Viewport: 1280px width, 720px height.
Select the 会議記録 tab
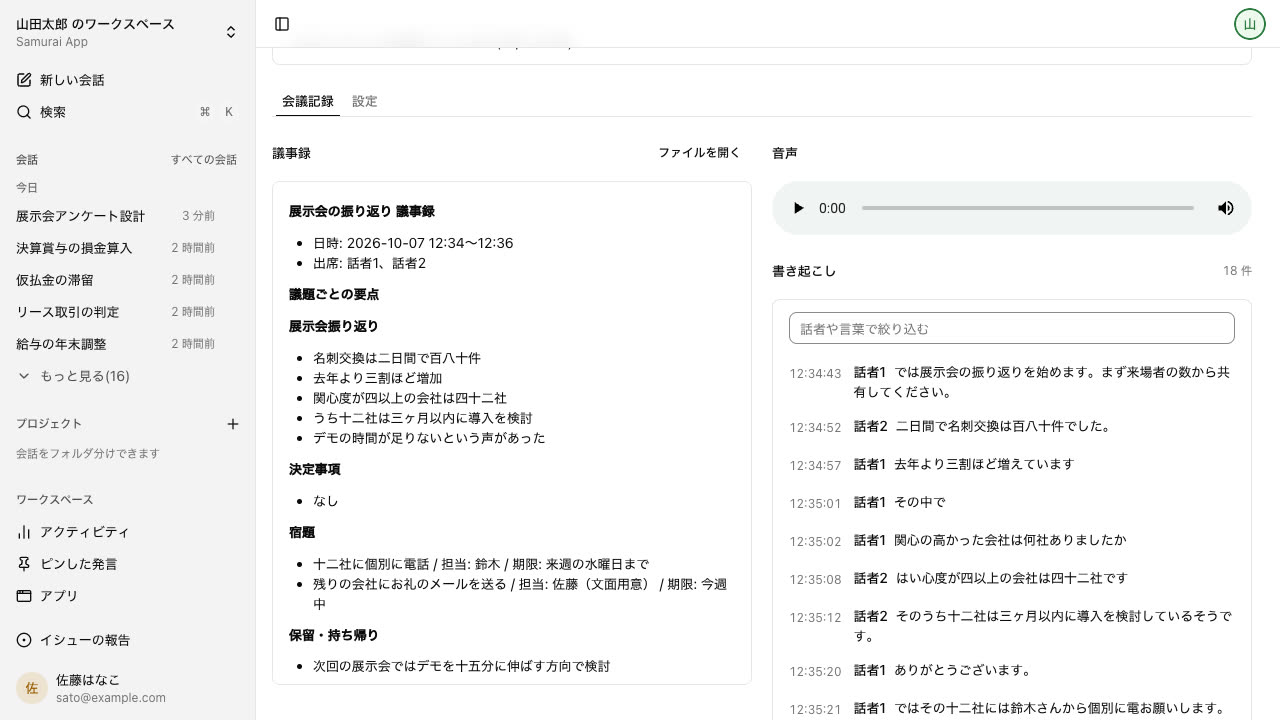(308, 101)
